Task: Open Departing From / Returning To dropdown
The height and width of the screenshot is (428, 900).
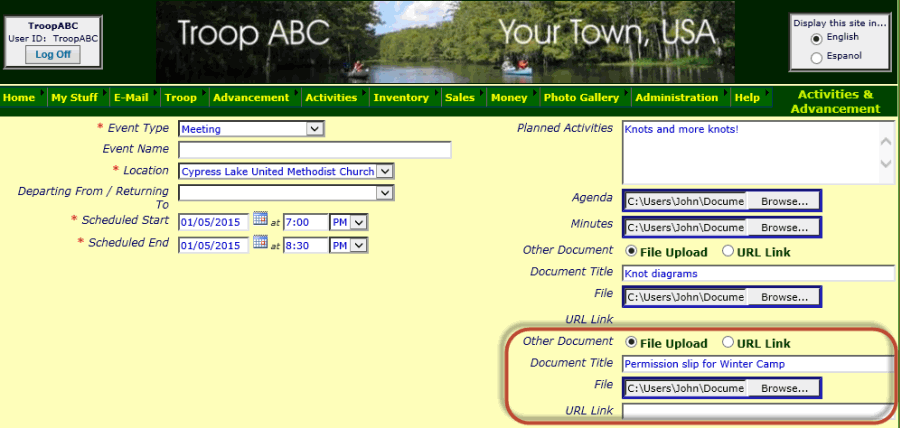Action: point(286,193)
